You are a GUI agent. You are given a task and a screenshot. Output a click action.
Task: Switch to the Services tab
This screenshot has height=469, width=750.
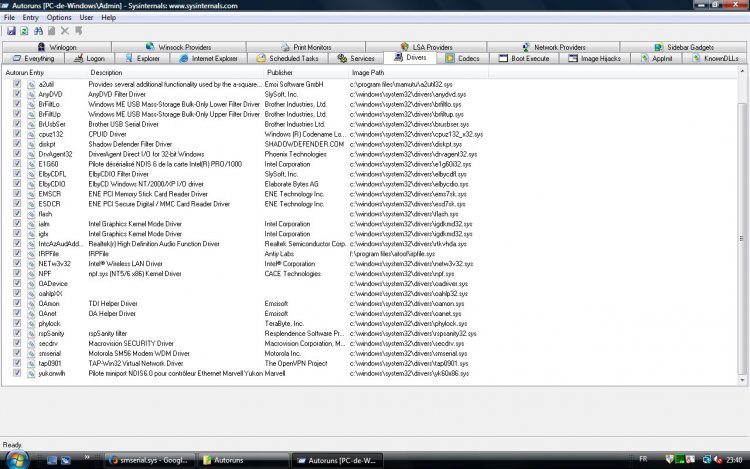click(356, 58)
